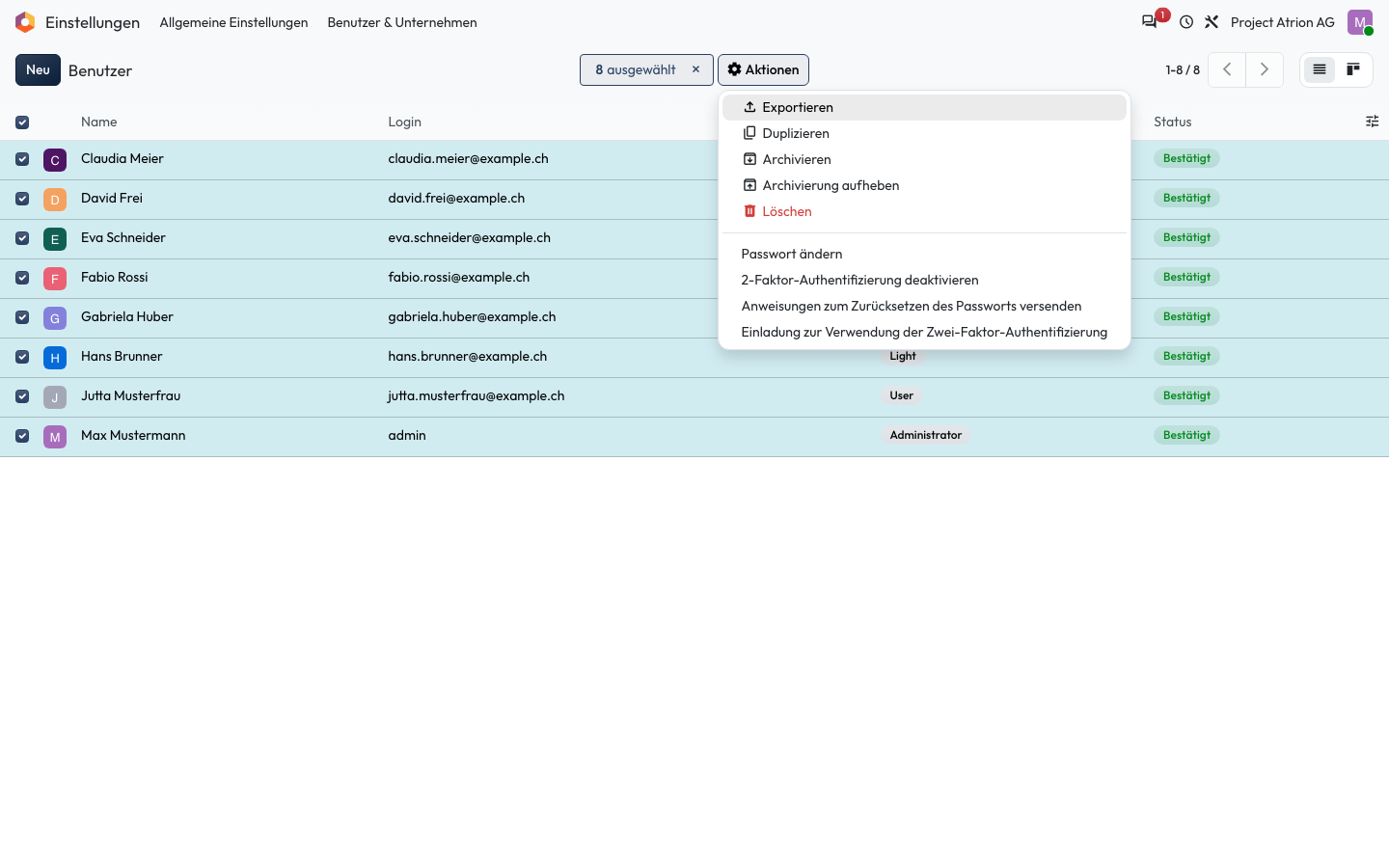Click Löschen to delete selected users
This screenshot has height=868, width=1389.
(x=924, y=211)
